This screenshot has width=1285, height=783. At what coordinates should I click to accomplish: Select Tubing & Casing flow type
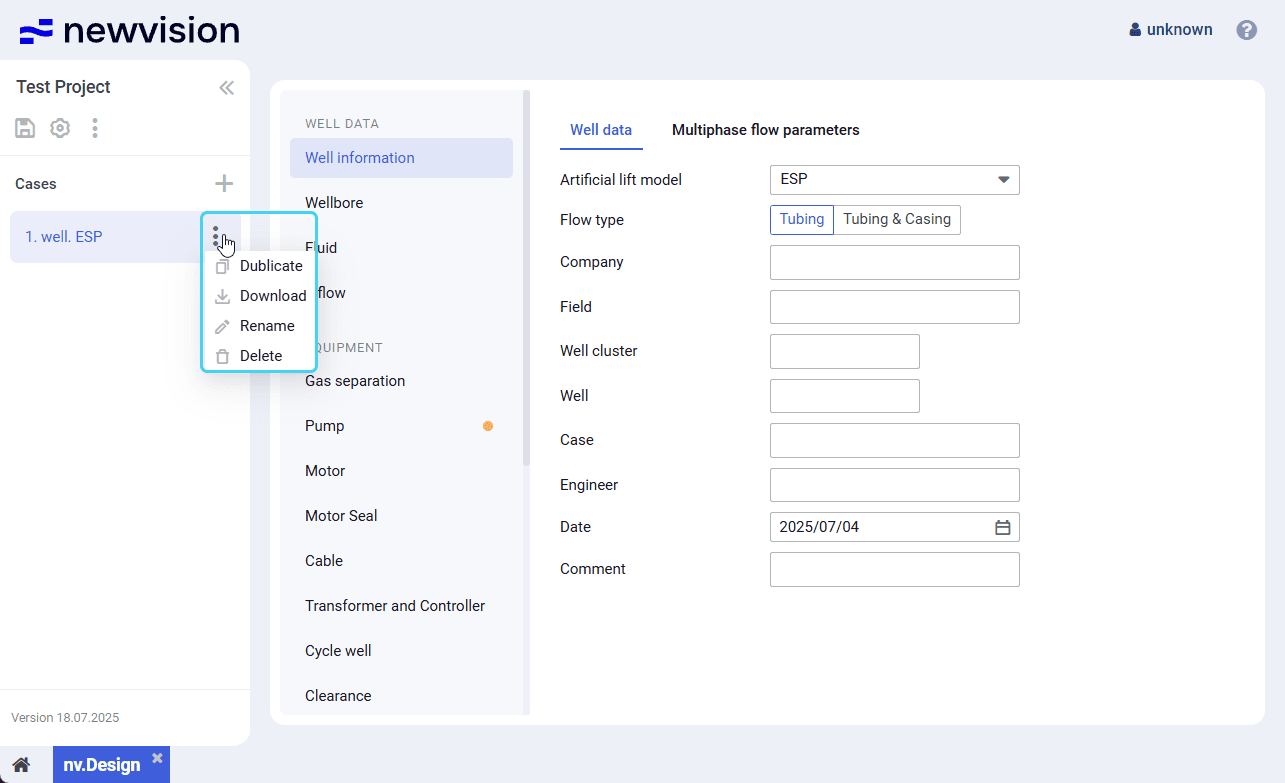click(x=896, y=220)
